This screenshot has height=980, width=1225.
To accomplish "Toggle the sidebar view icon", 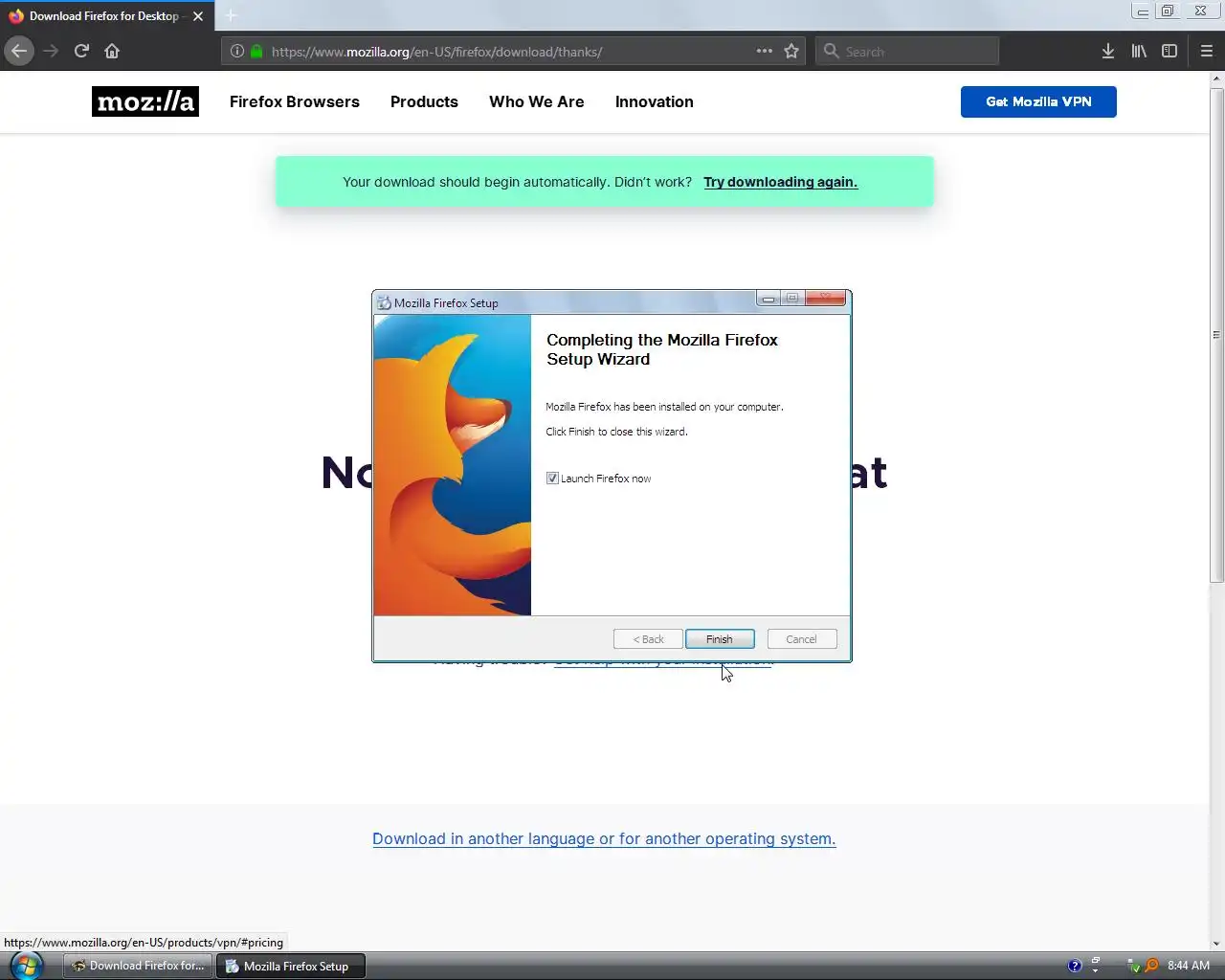I will [1169, 51].
